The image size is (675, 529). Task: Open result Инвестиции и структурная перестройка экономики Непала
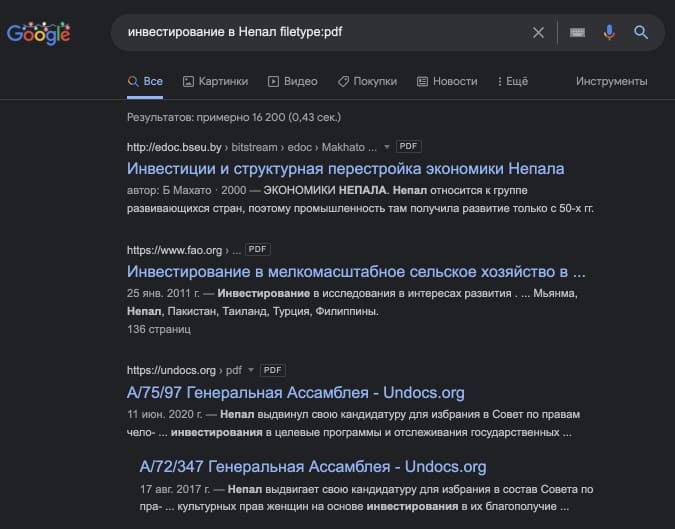345,169
